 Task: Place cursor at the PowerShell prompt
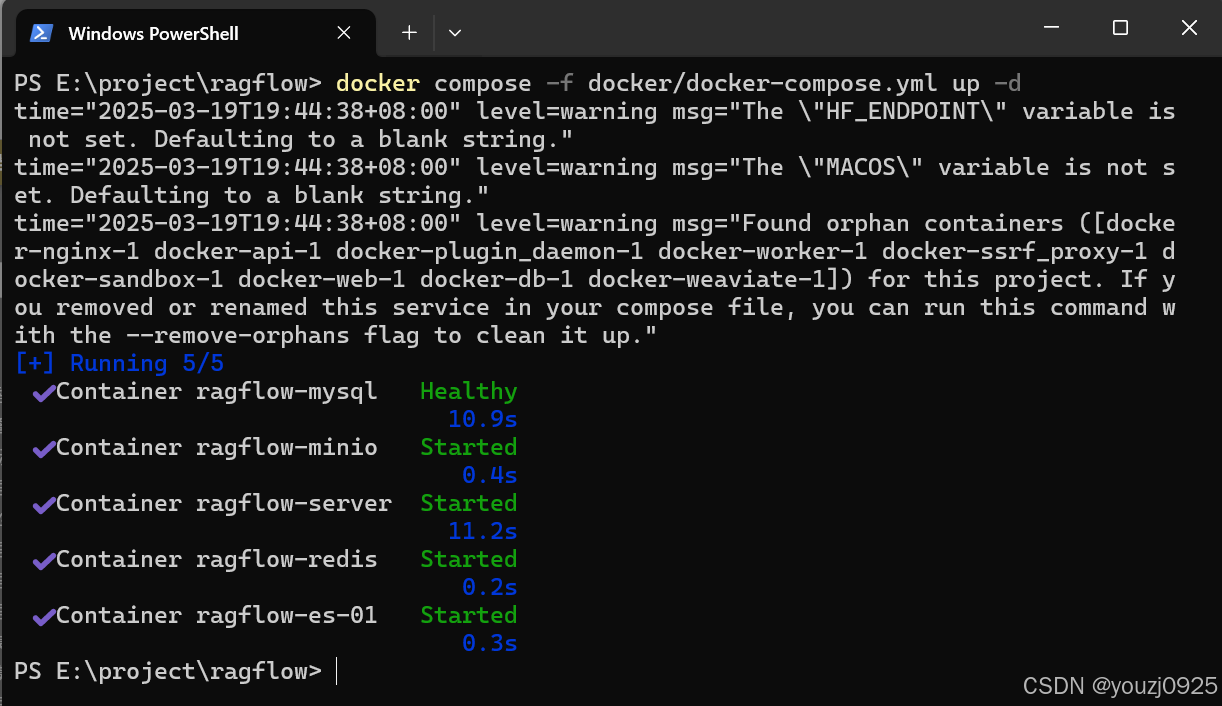pyautogui.click(x=337, y=671)
